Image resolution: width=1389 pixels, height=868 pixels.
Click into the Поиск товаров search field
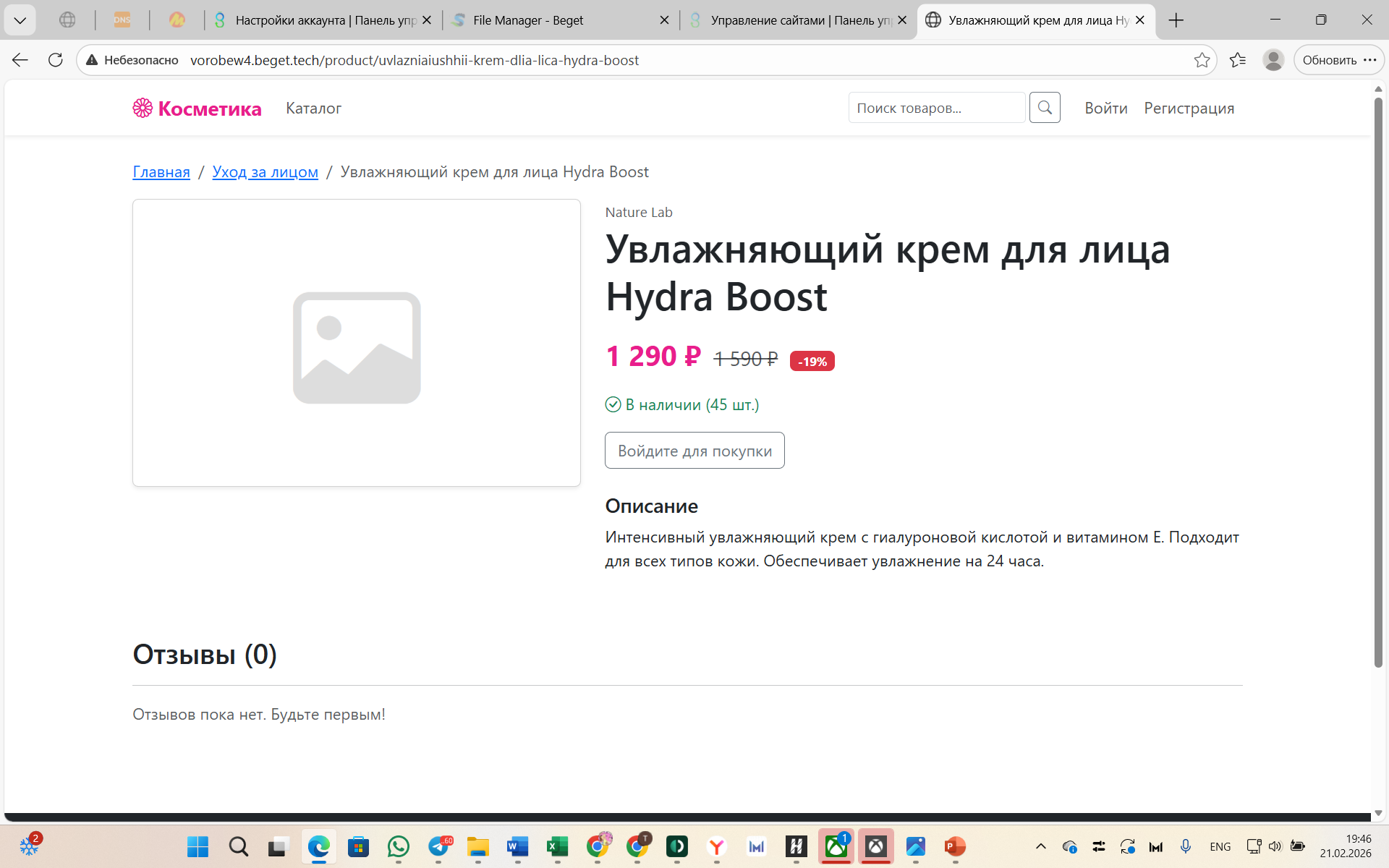coord(936,108)
